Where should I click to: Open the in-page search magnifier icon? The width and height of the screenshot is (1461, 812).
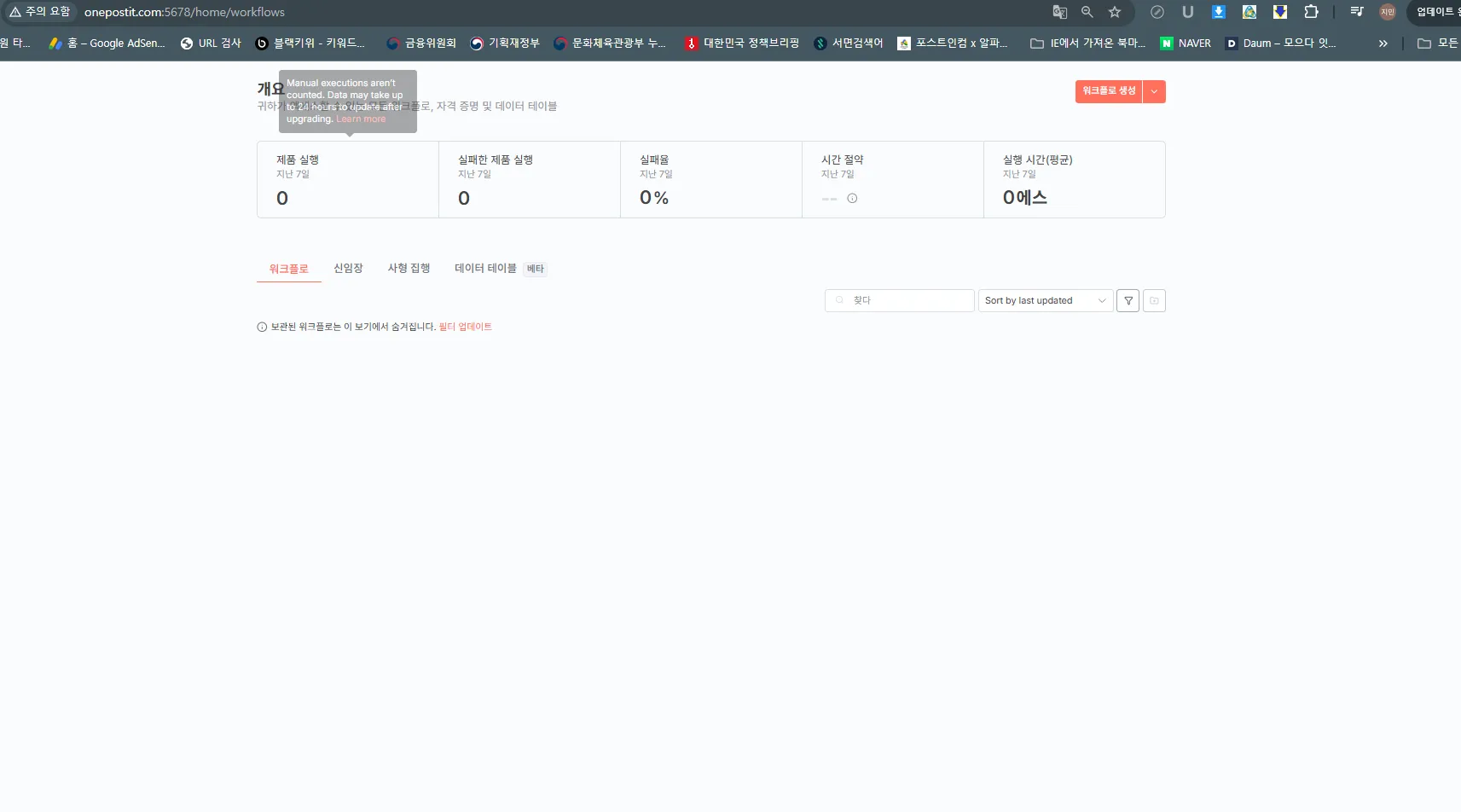coord(1087,12)
